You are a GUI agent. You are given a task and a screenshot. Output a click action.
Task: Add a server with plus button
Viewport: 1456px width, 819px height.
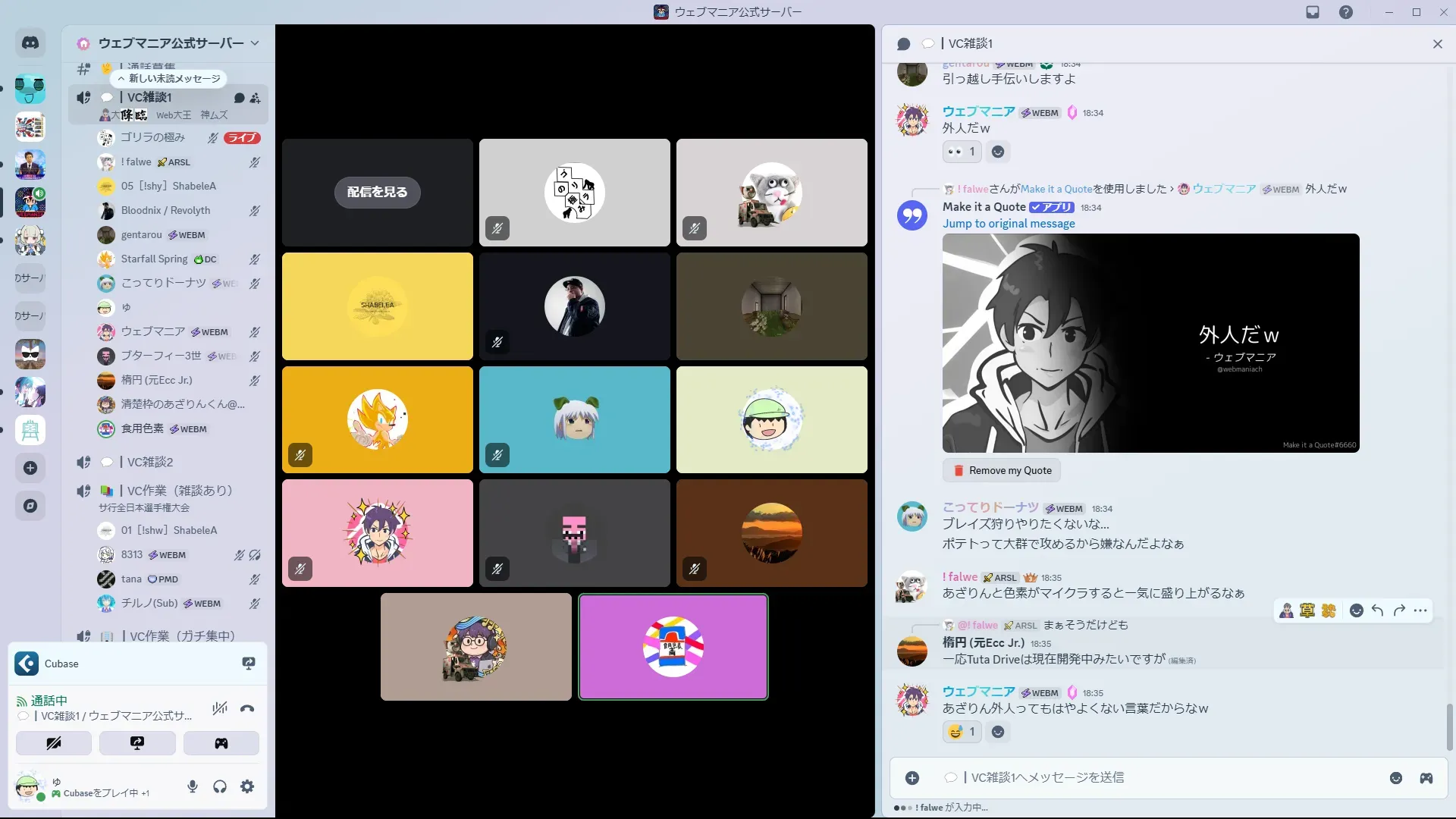coord(30,468)
